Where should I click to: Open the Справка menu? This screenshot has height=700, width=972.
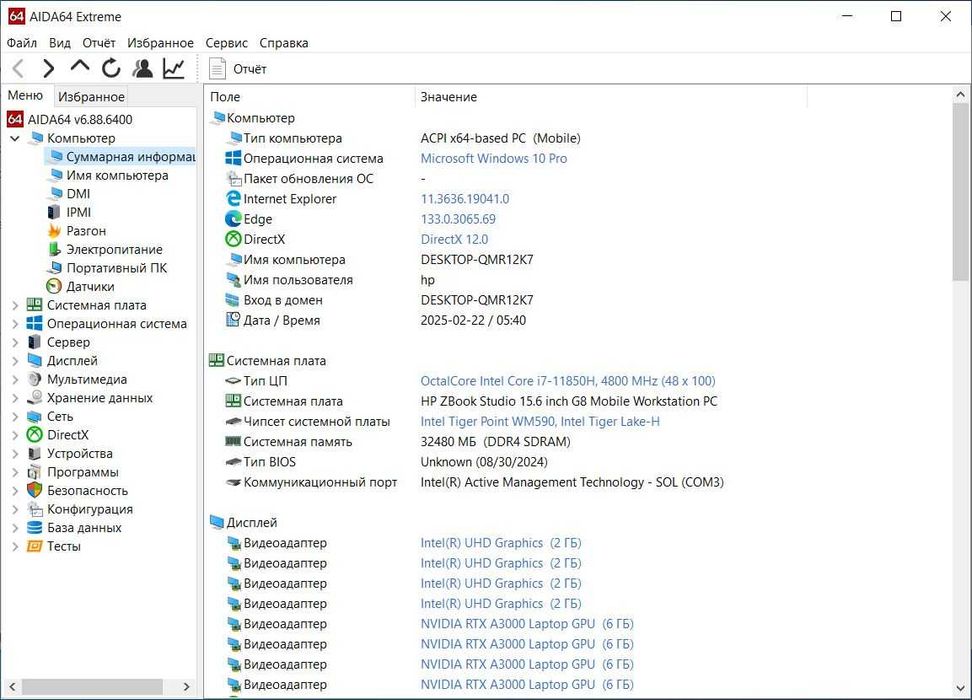(283, 43)
